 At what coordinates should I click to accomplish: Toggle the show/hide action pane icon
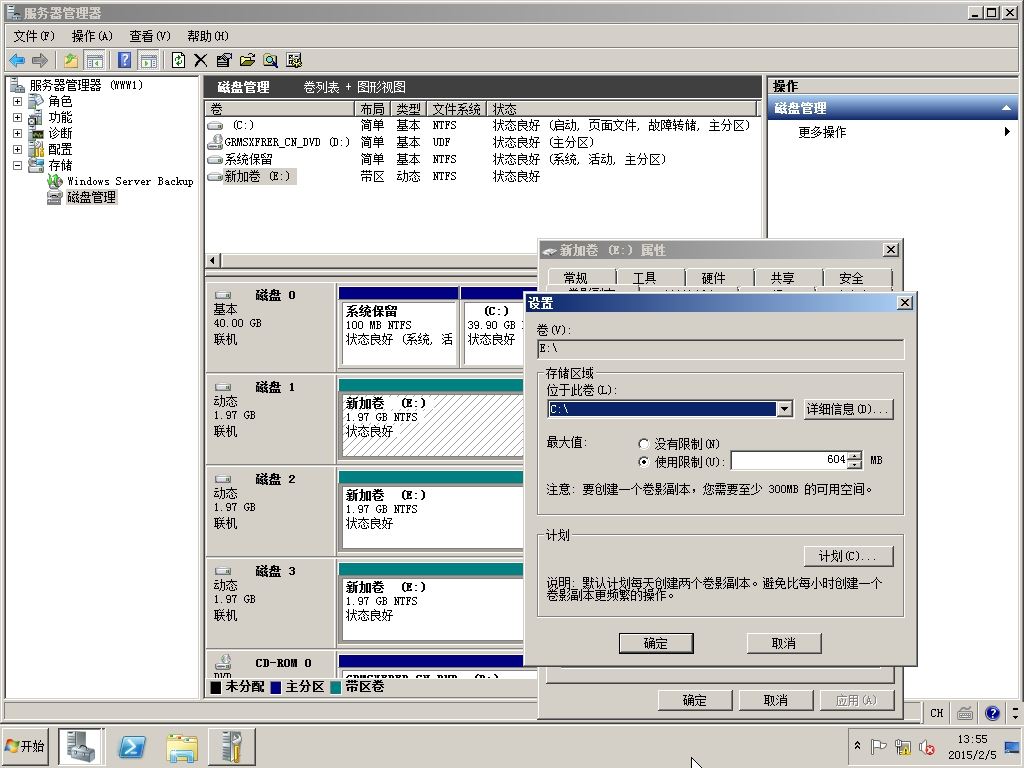tap(149, 61)
